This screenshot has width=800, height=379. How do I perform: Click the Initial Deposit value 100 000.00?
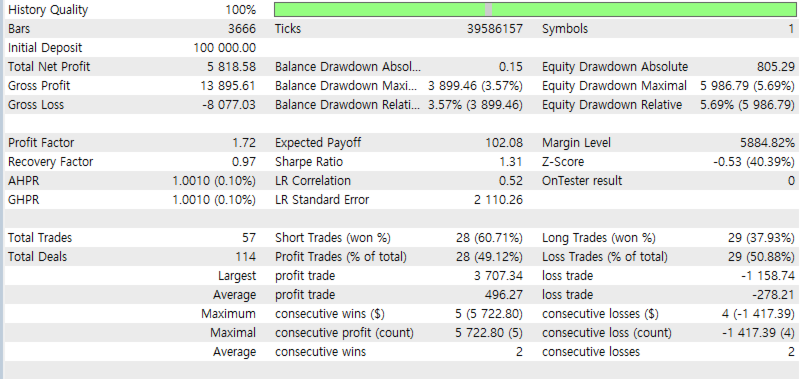tap(224, 48)
